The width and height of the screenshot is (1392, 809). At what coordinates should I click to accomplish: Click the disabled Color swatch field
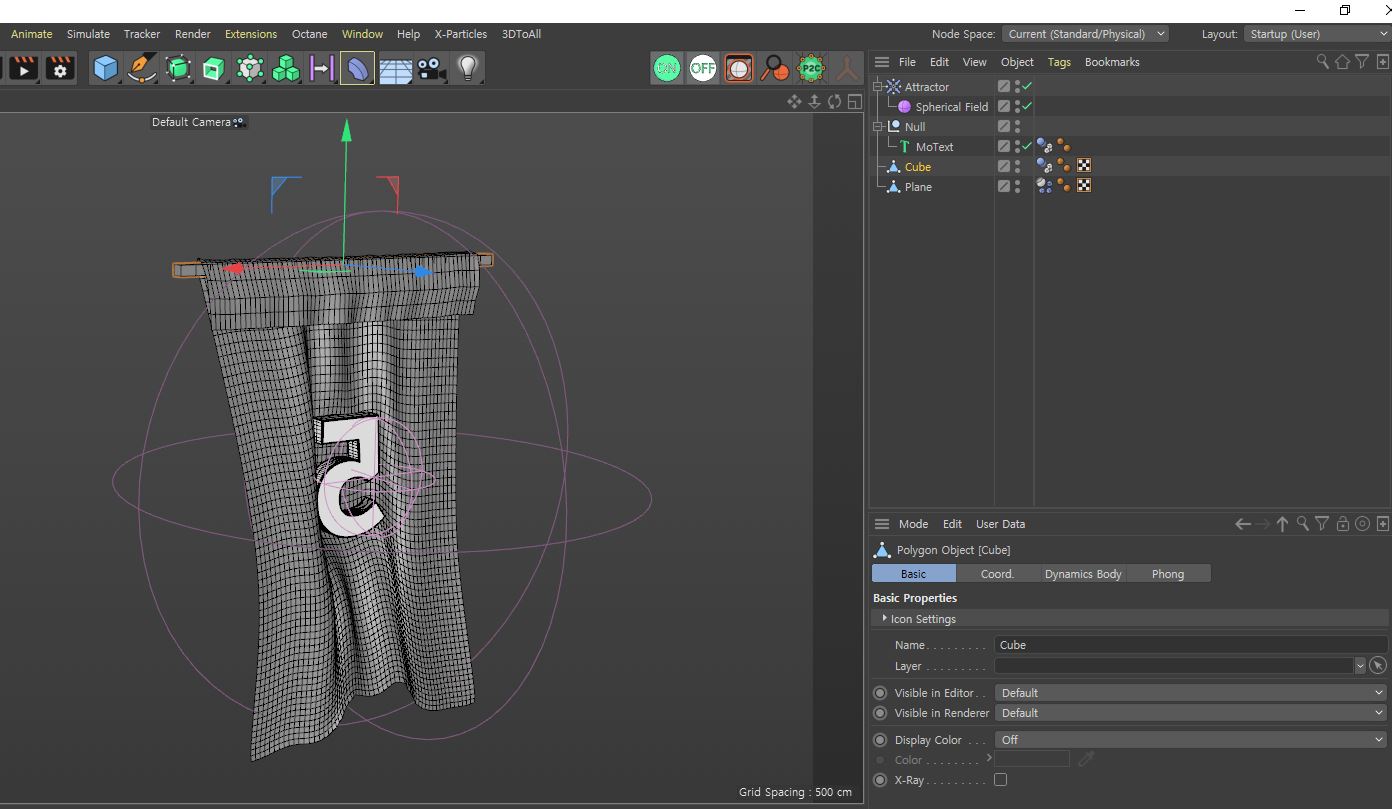1032,760
